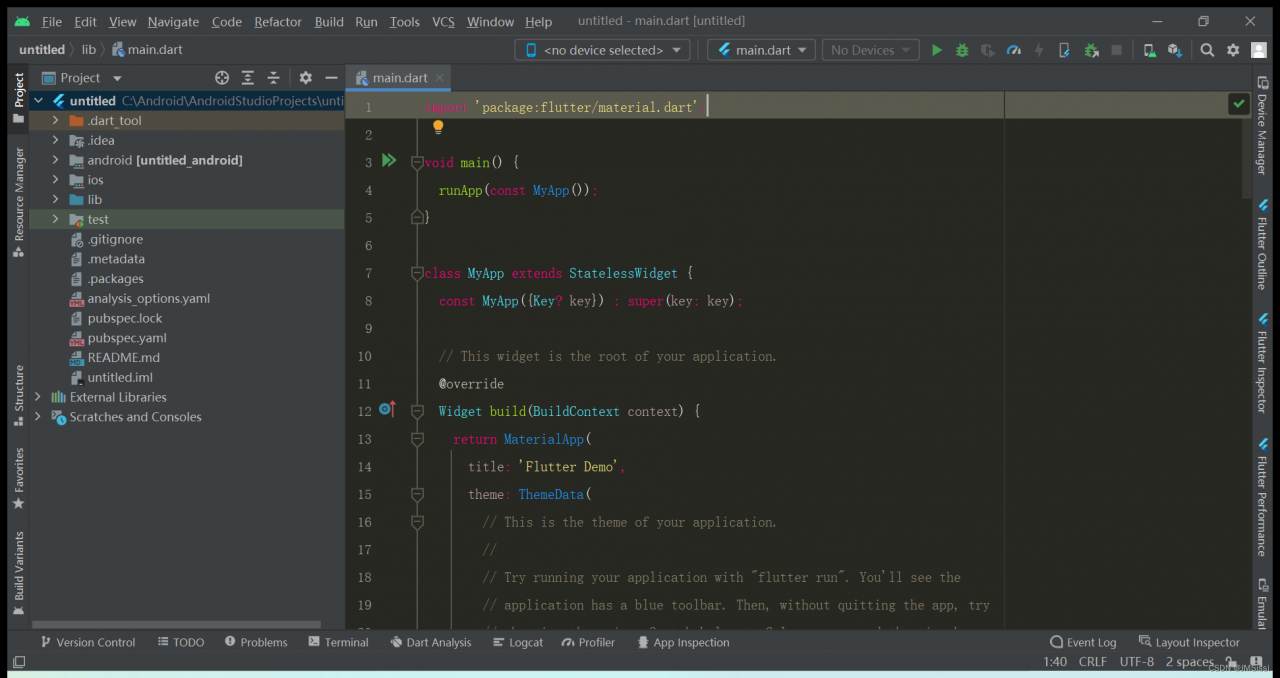Click Attach Debugger to Android Process icon
The width and height of the screenshot is (1280, 678).
point(1091,50)
